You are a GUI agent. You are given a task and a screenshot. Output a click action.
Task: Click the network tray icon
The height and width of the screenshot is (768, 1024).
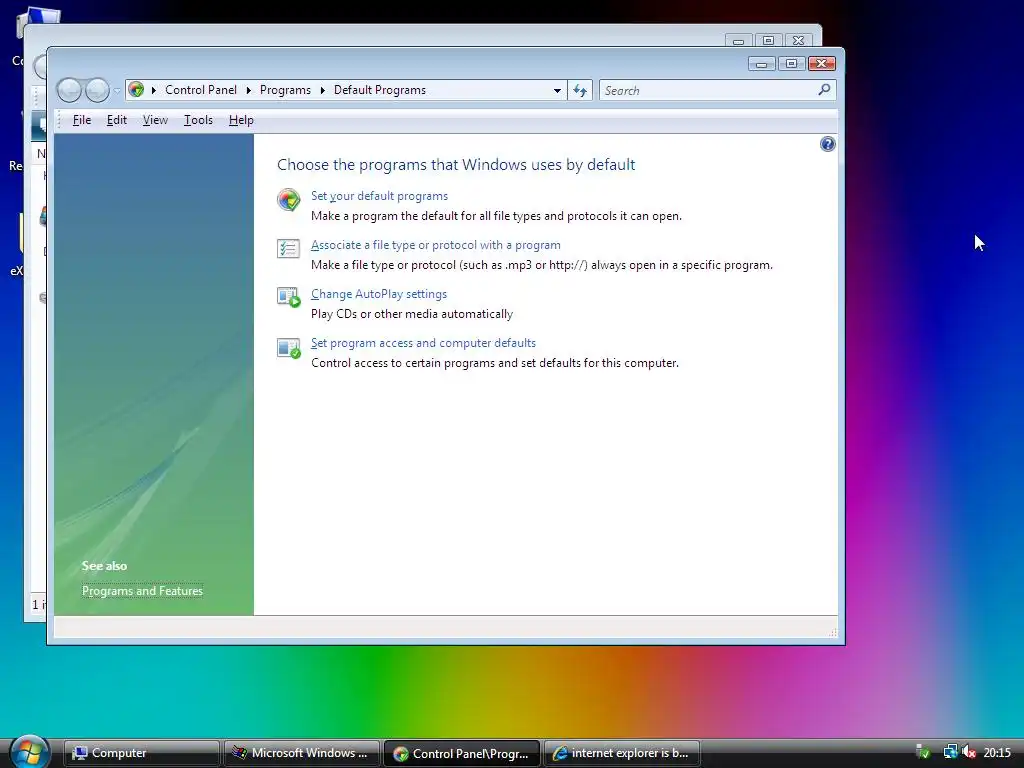[950, 752]
